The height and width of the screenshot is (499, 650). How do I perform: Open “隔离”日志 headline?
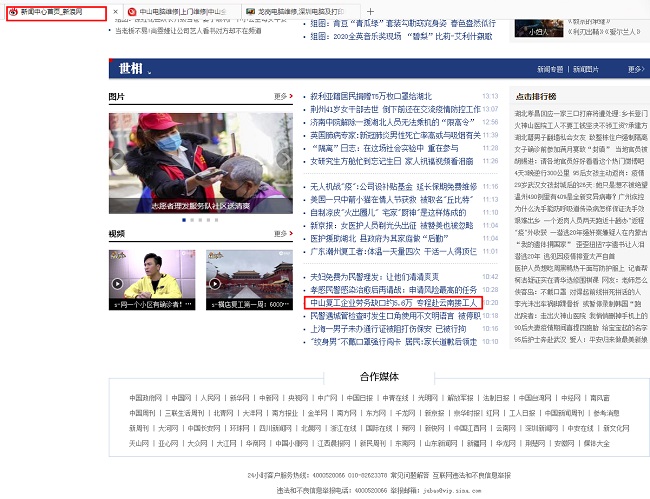click(x=384, y=148)
